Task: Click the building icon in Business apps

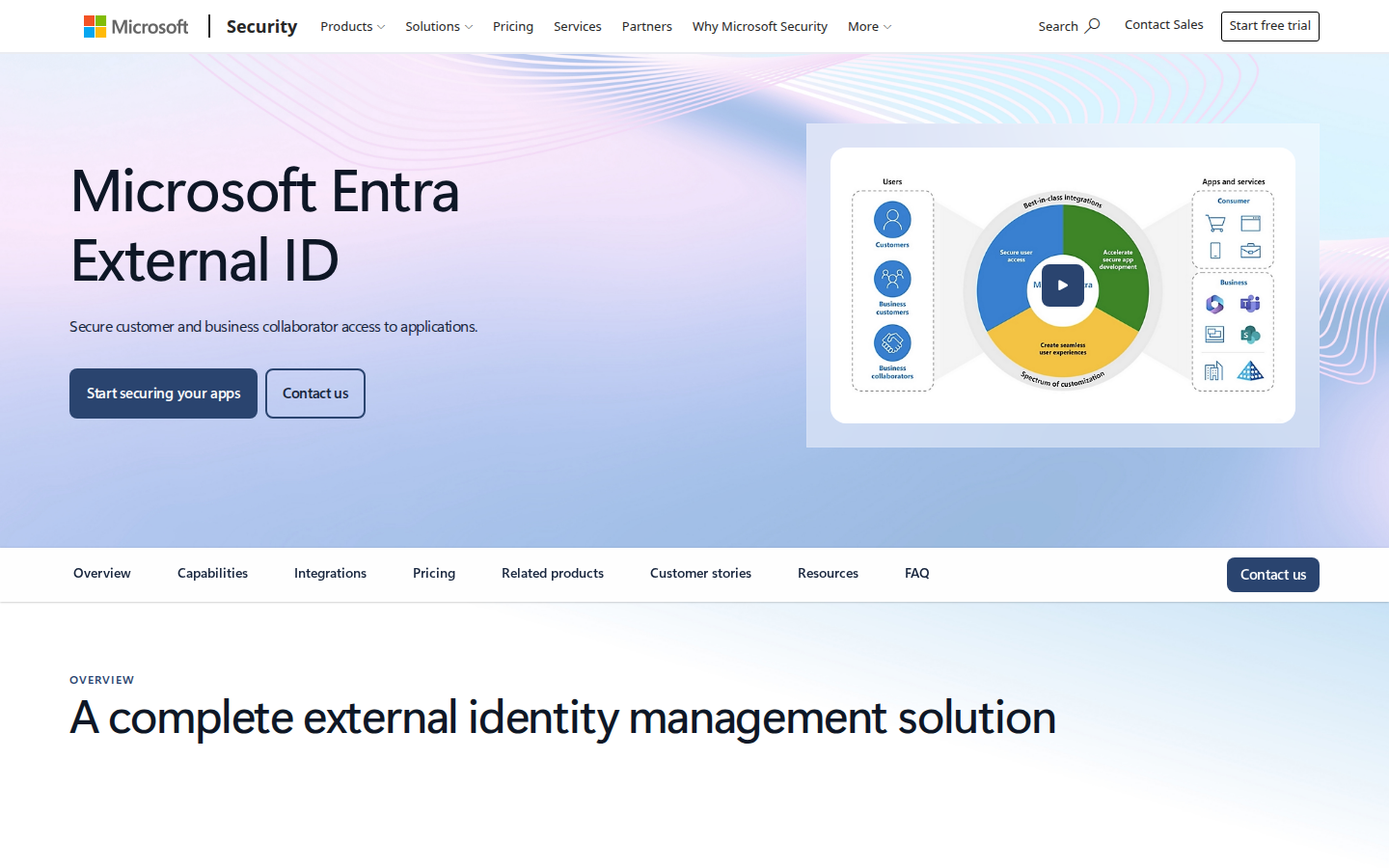Action: (x=1214, y=370)
